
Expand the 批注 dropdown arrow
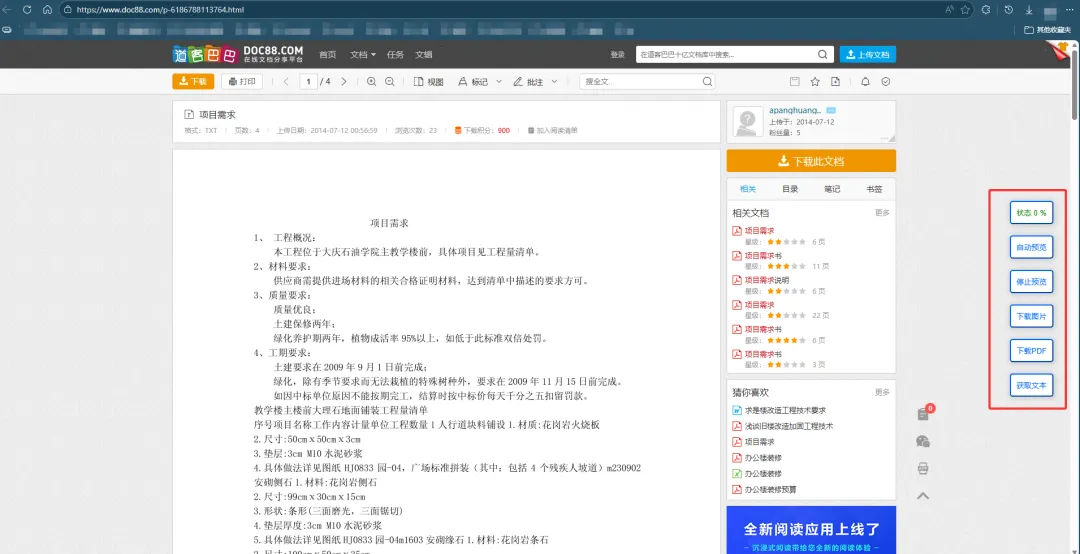click(554, 81)
